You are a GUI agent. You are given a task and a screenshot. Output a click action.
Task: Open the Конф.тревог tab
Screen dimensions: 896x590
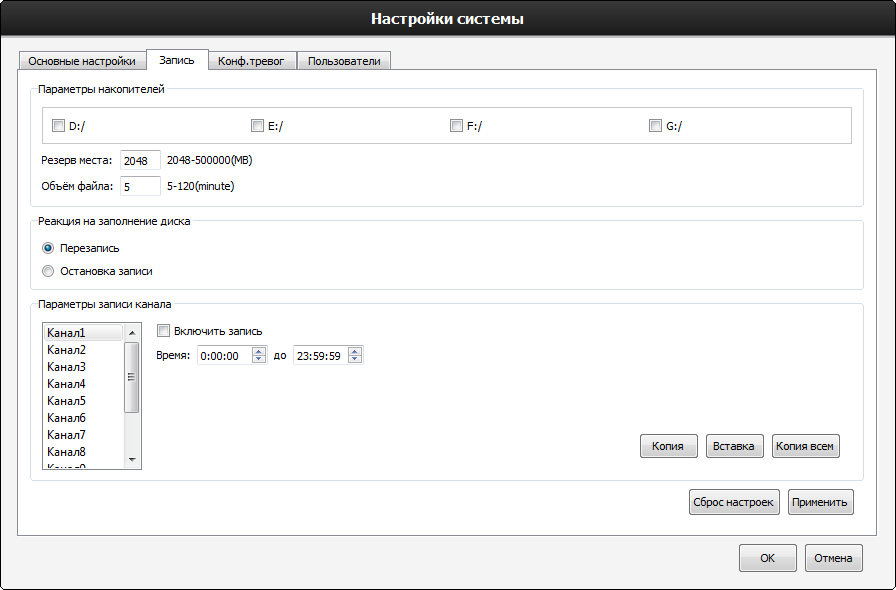251,61
